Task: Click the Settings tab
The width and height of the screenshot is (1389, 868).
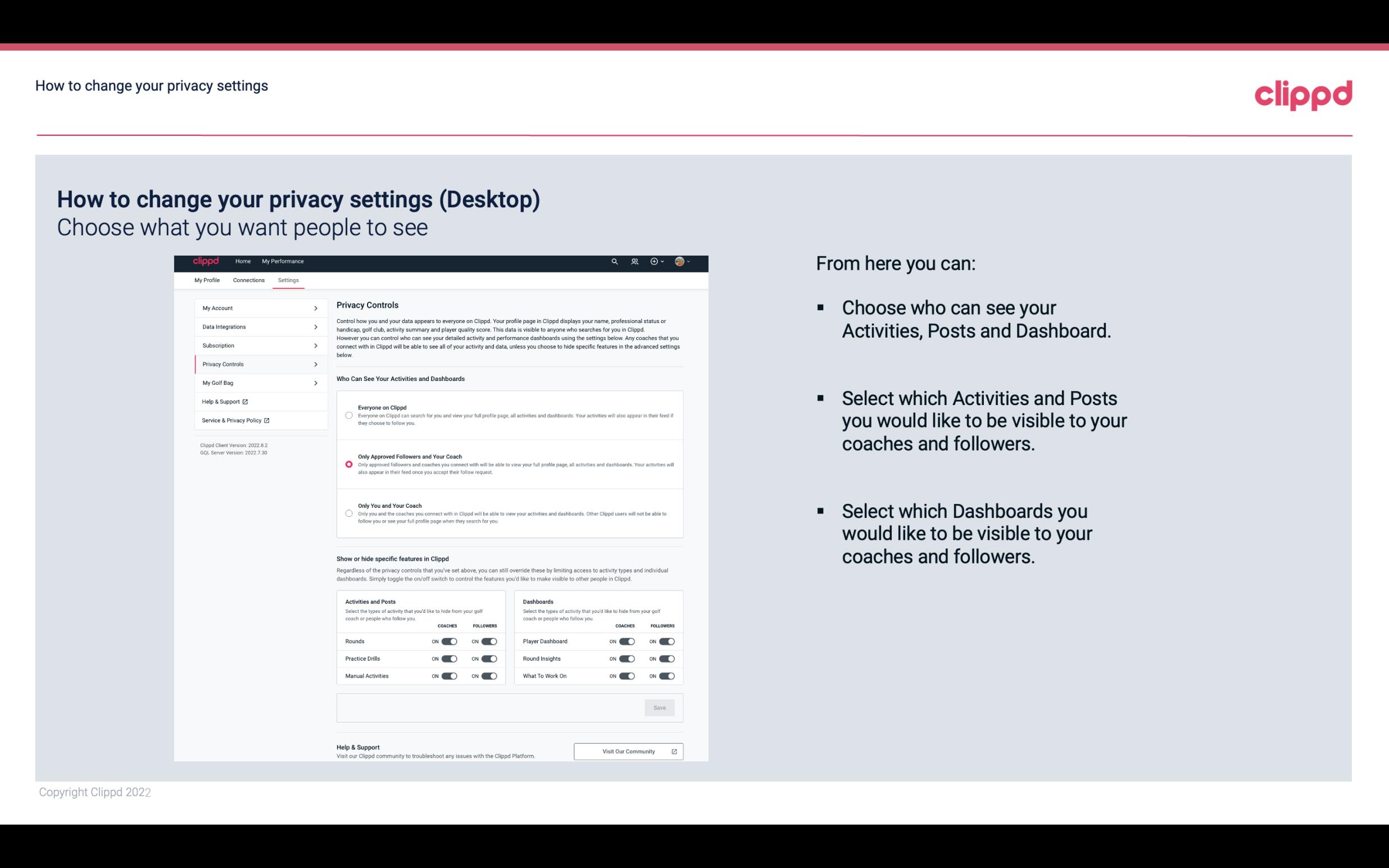Action: [288, 279]
